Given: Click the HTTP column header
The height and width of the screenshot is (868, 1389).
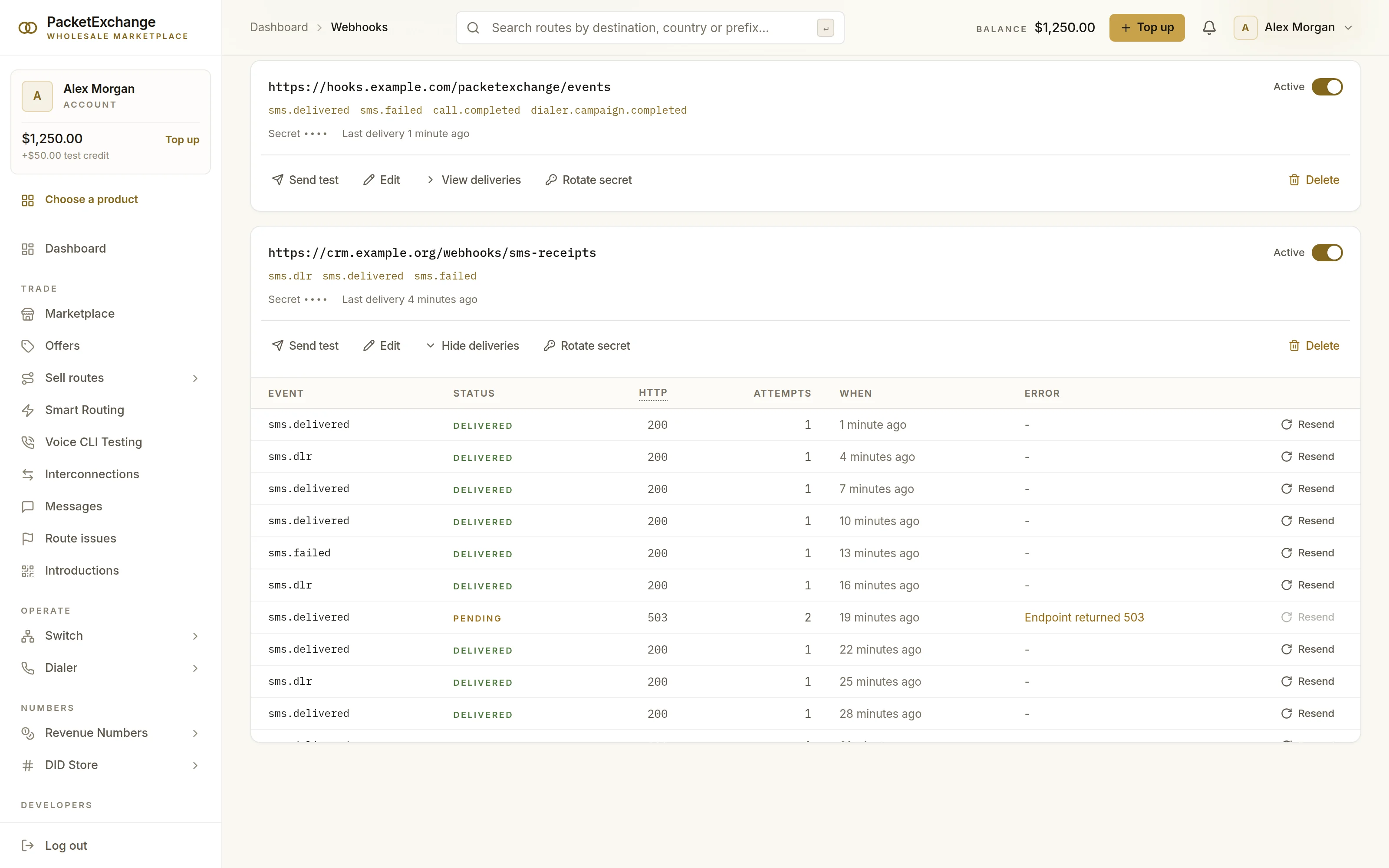Looking at the screenshot, I should click(652, 393).
